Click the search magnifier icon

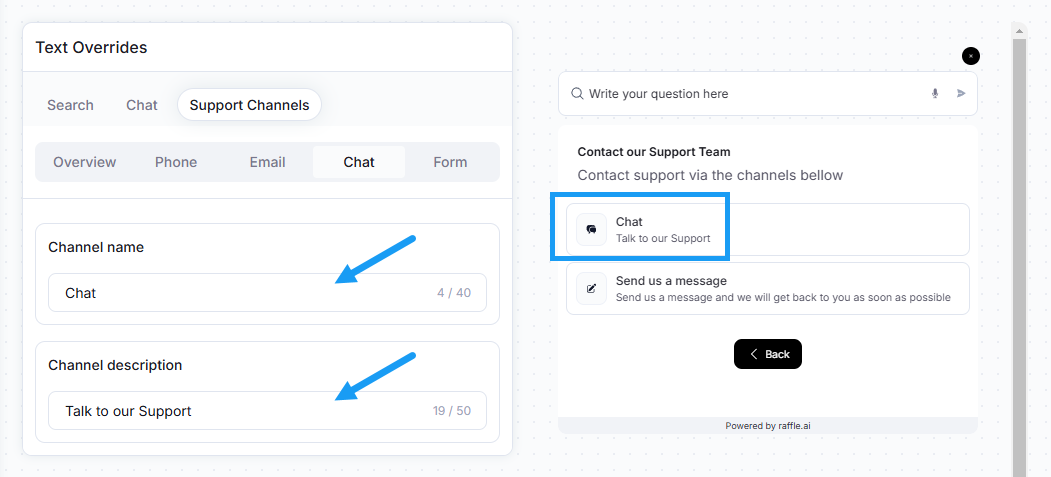(x=577, y=94)
